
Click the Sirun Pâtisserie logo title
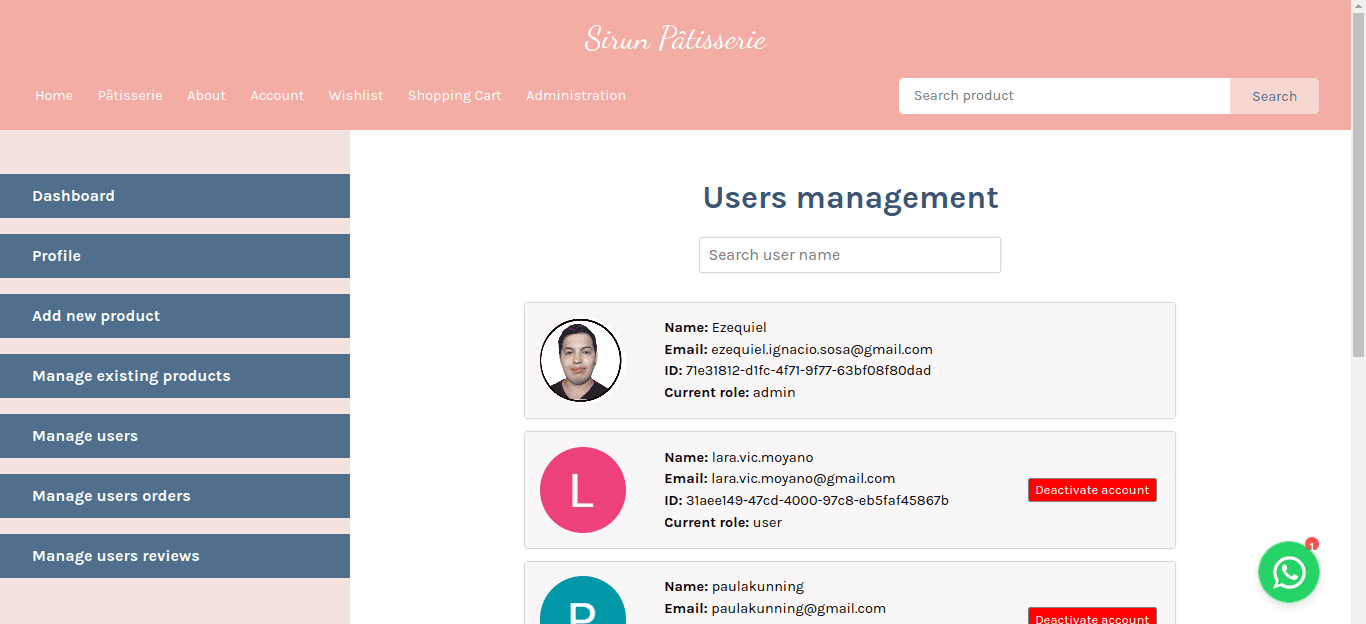tap(675, 39)
